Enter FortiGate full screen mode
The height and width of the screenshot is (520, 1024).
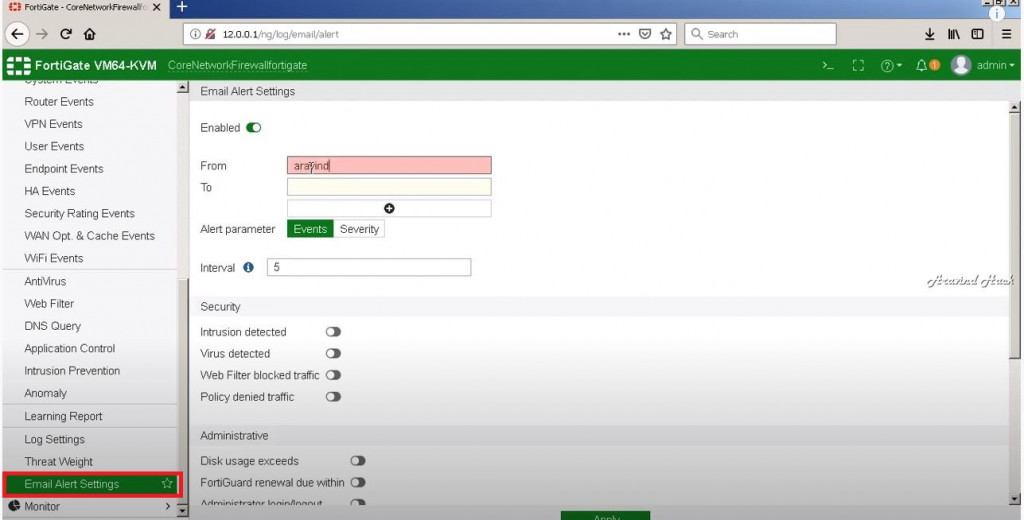pyautogui.click(x=858, y=65)
